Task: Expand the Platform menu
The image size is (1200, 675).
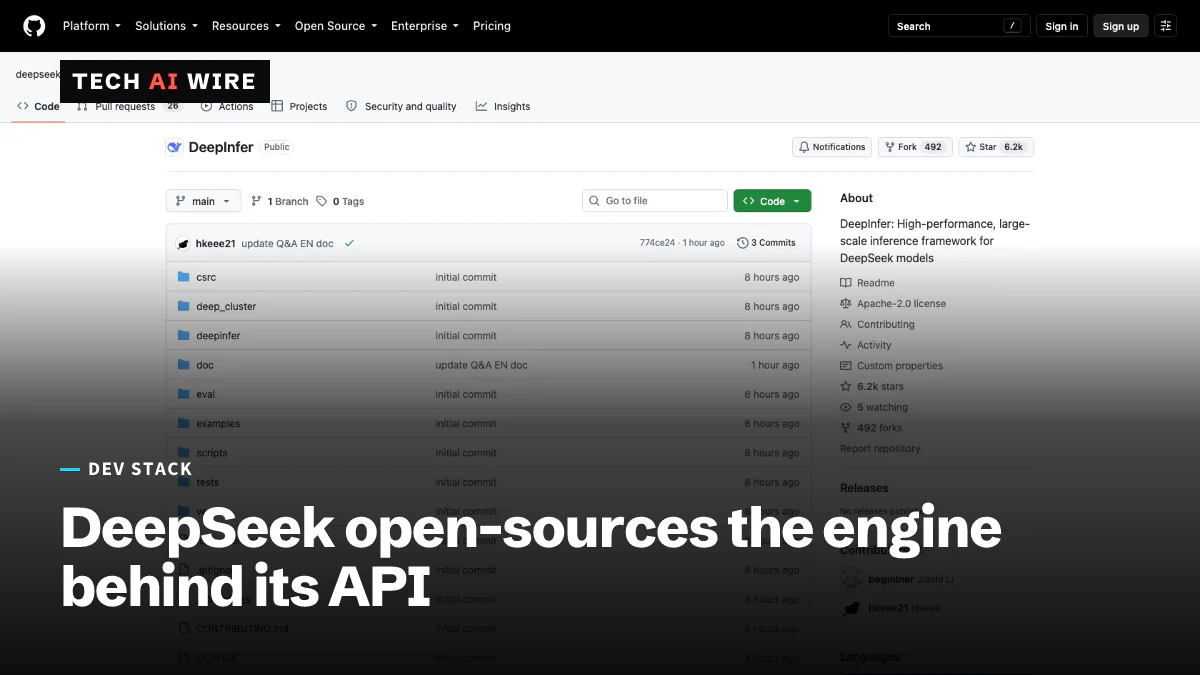Action: [x=92, y=26]
